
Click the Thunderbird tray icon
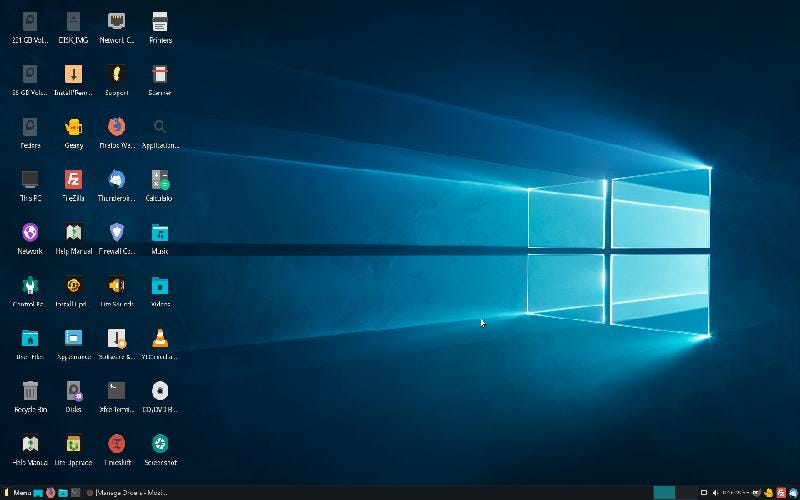pyautogui.click(x=793, y=493)
